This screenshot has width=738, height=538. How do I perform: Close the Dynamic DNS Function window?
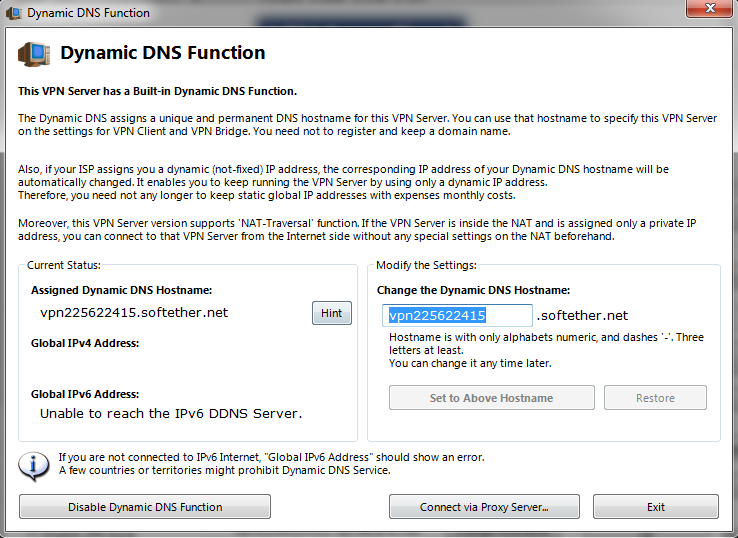coord(710,8)
